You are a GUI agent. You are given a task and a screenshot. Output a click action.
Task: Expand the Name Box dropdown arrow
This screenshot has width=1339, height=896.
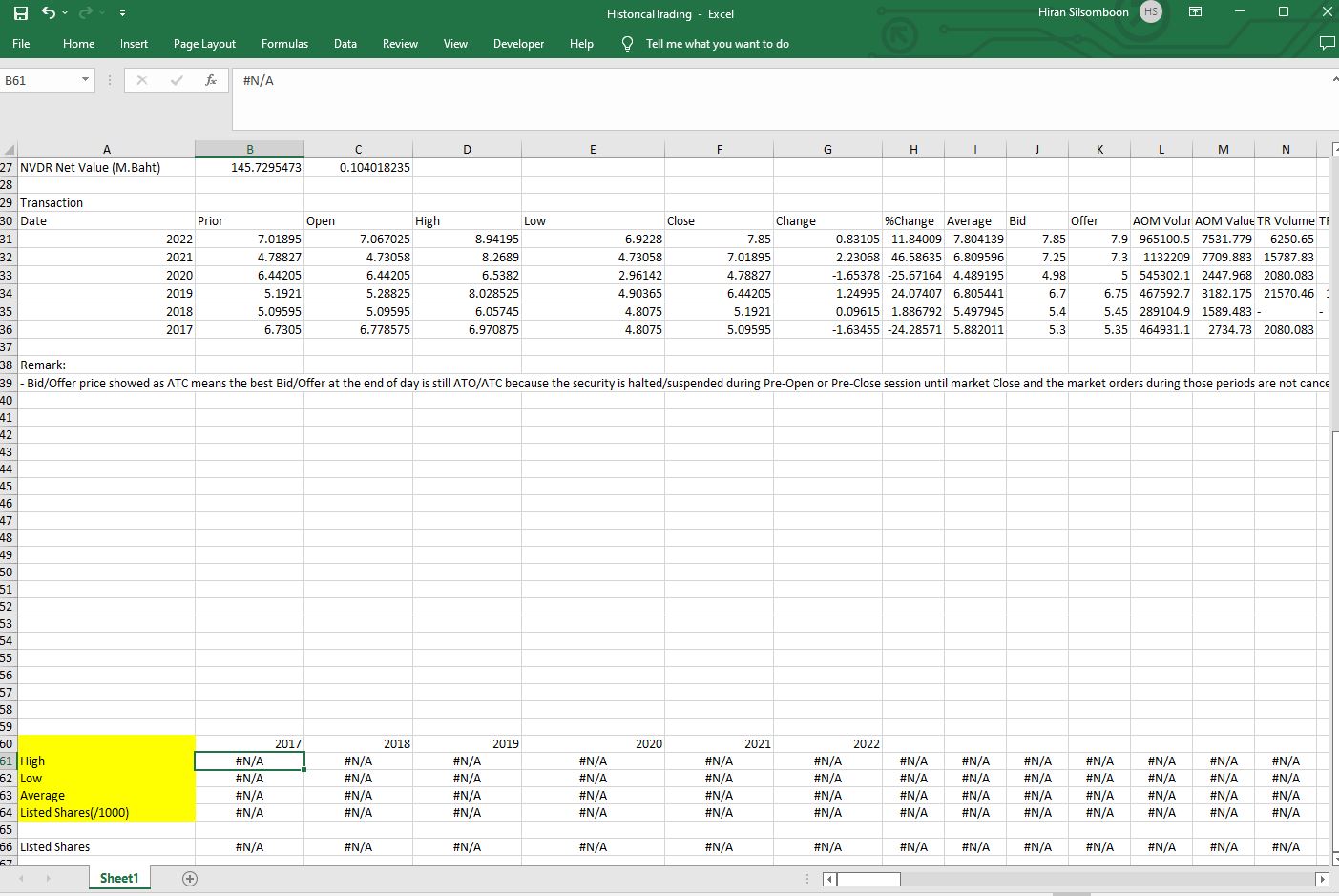click(x=85, y=80)
